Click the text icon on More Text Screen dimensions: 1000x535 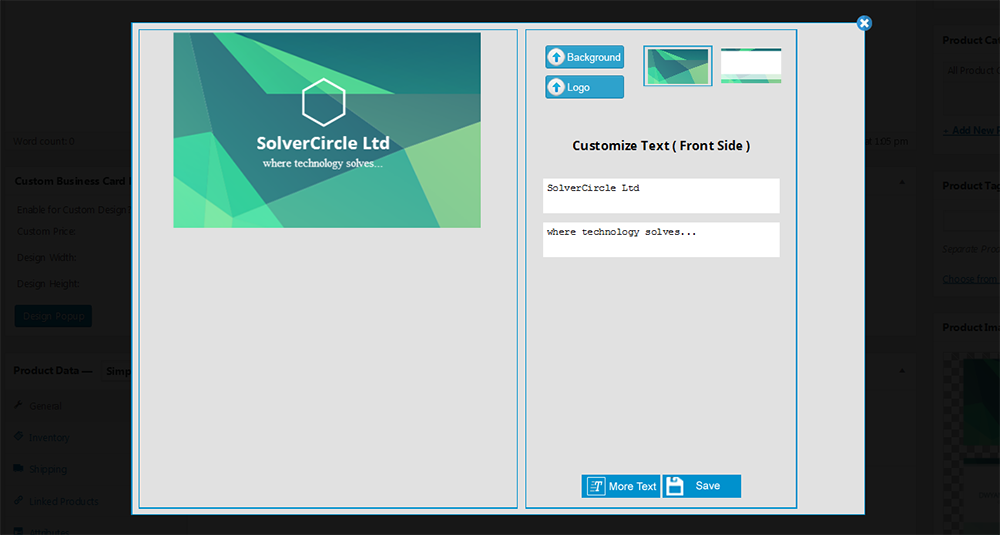(596, 487)
